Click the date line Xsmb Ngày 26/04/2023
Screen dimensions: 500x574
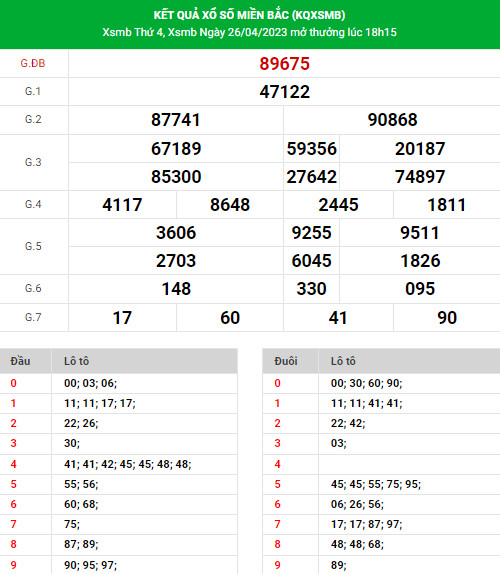click(x=228, y=32)
